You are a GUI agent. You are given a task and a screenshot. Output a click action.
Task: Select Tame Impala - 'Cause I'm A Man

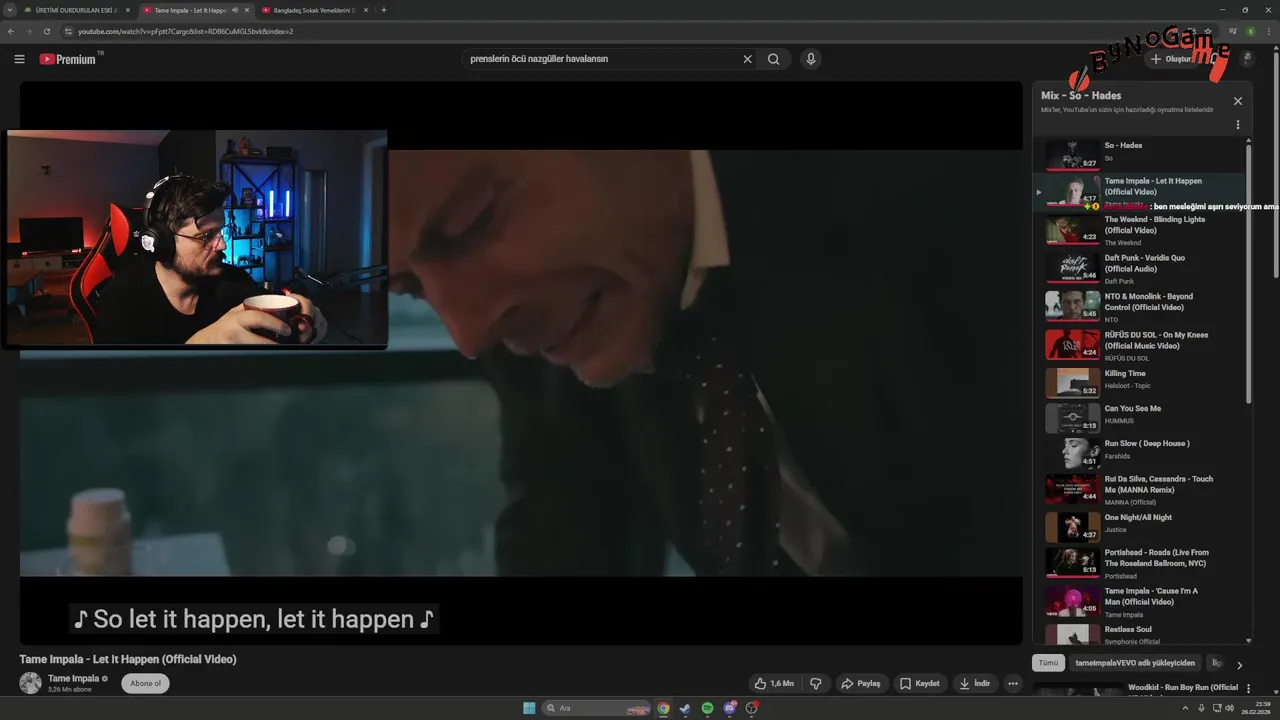tap(1140, 601)
